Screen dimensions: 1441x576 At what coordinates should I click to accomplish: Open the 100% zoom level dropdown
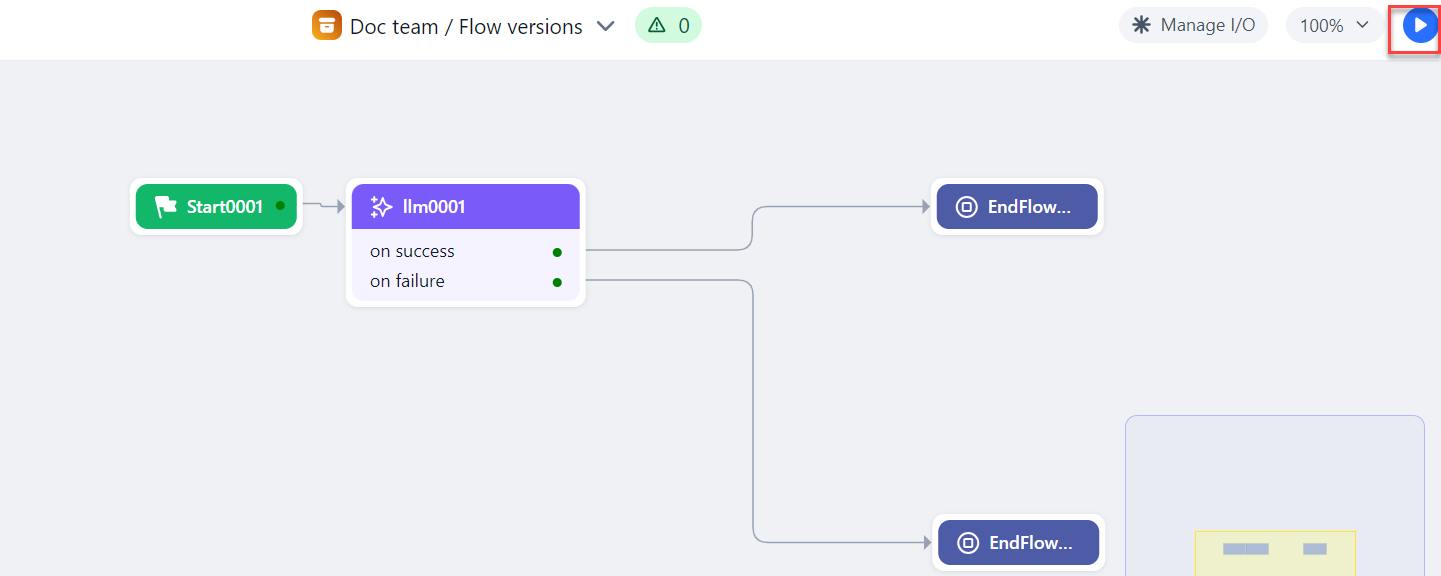point(1333,26)
